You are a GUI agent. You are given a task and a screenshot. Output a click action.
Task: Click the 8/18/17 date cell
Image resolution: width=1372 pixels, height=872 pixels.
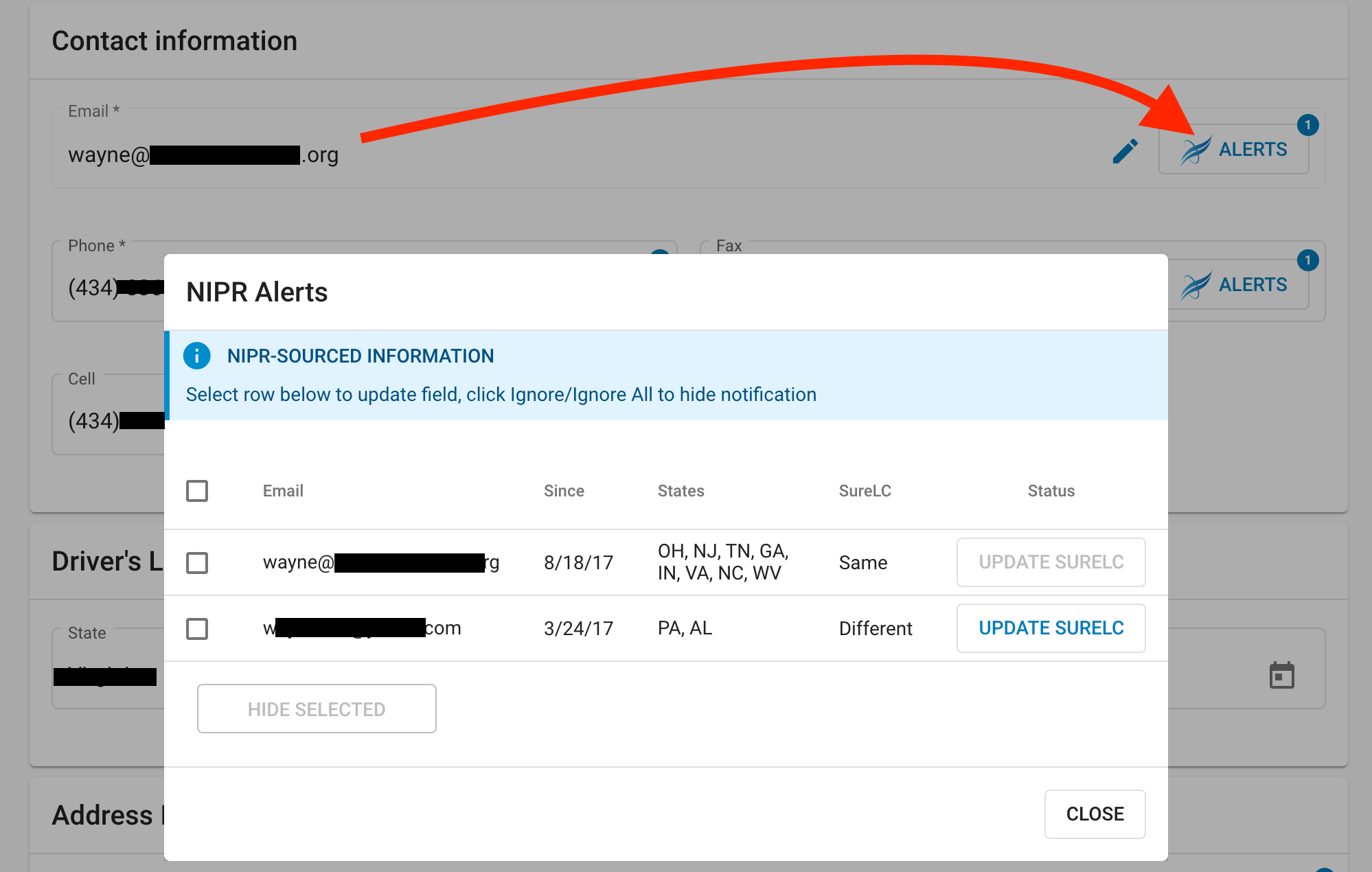point(578,563)
